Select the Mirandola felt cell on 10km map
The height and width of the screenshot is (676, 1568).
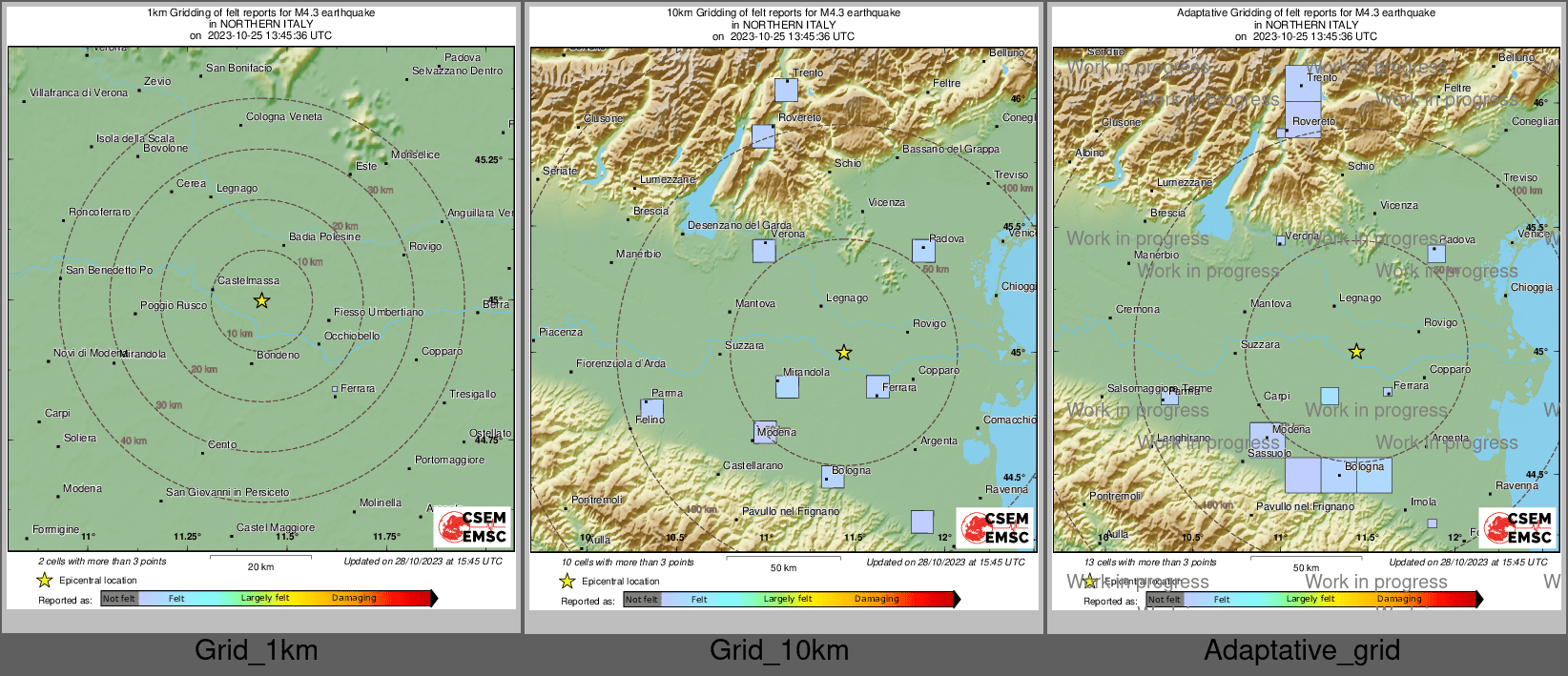point(787,386)
